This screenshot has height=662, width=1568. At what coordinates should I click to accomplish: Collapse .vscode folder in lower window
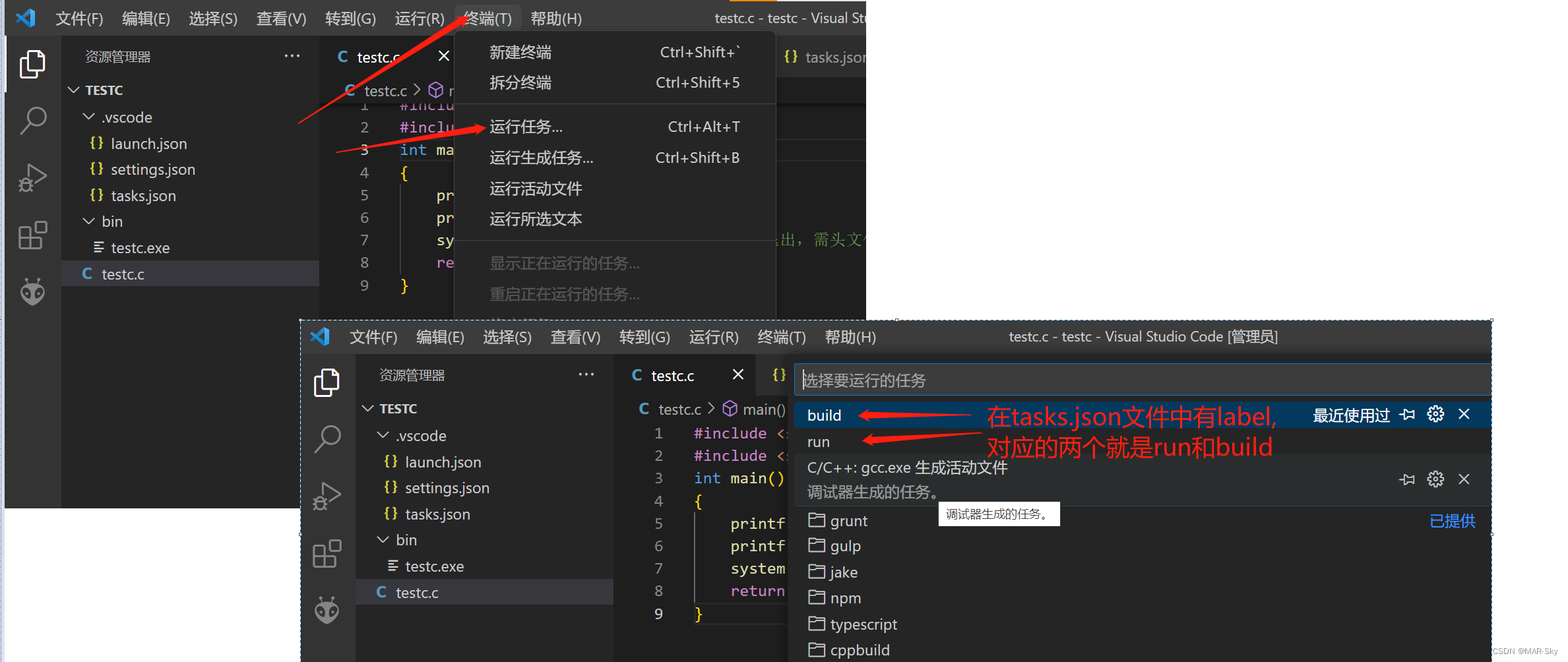point(383,435)
